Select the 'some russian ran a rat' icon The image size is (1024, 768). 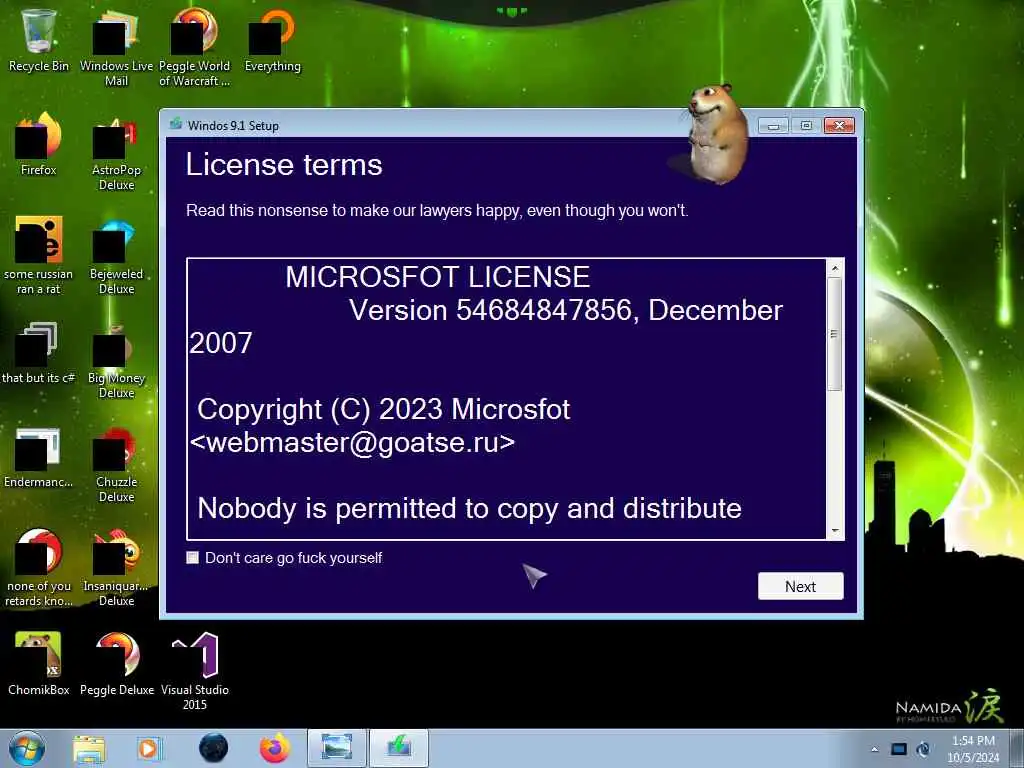click(x=39, y=255)
